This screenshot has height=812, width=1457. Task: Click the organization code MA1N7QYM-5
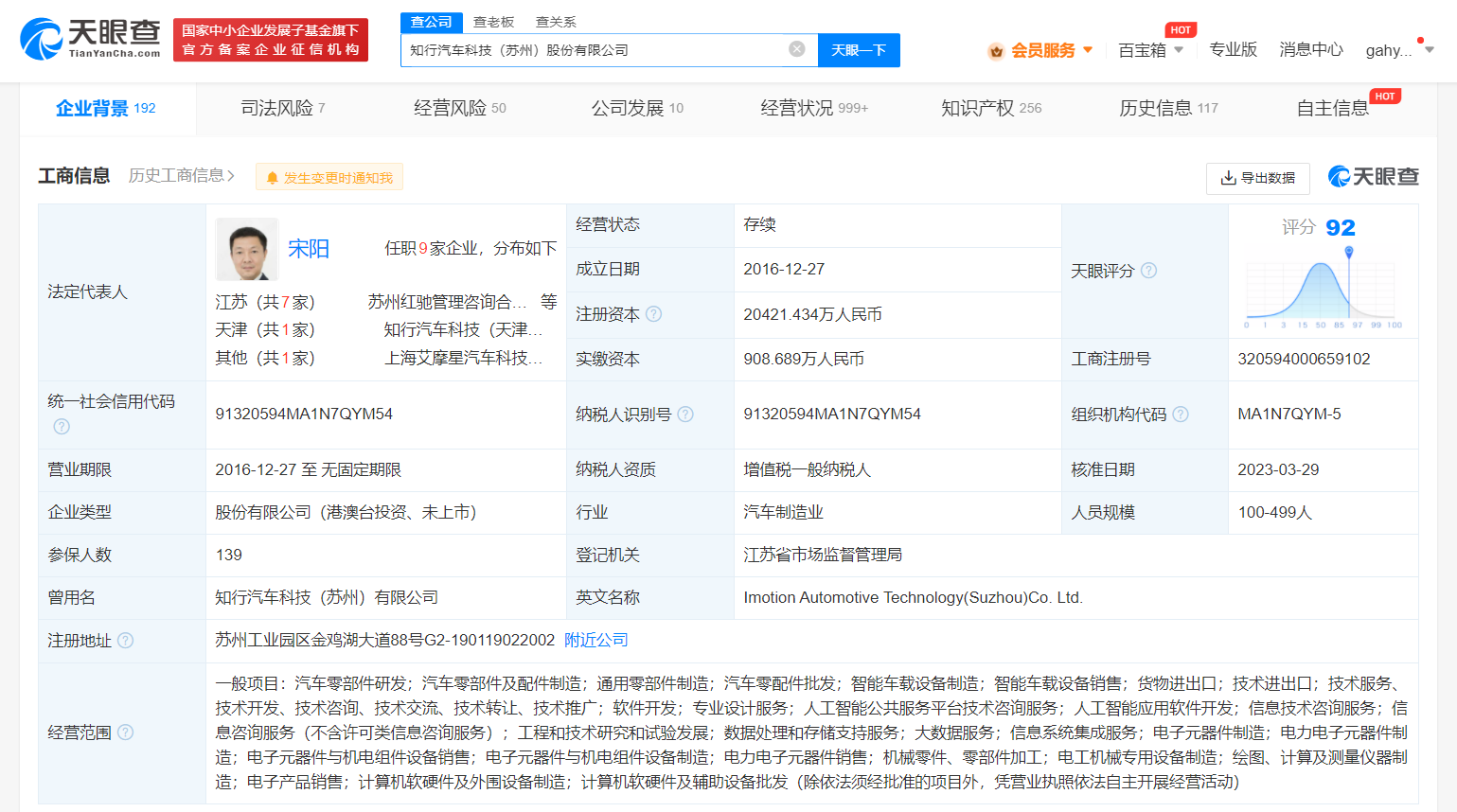point(1289,415)
